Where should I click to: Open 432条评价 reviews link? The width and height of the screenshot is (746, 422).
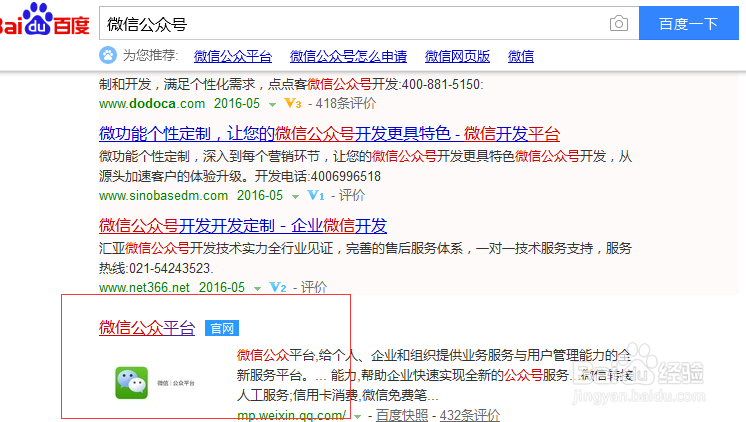click(x=470, y=415)
